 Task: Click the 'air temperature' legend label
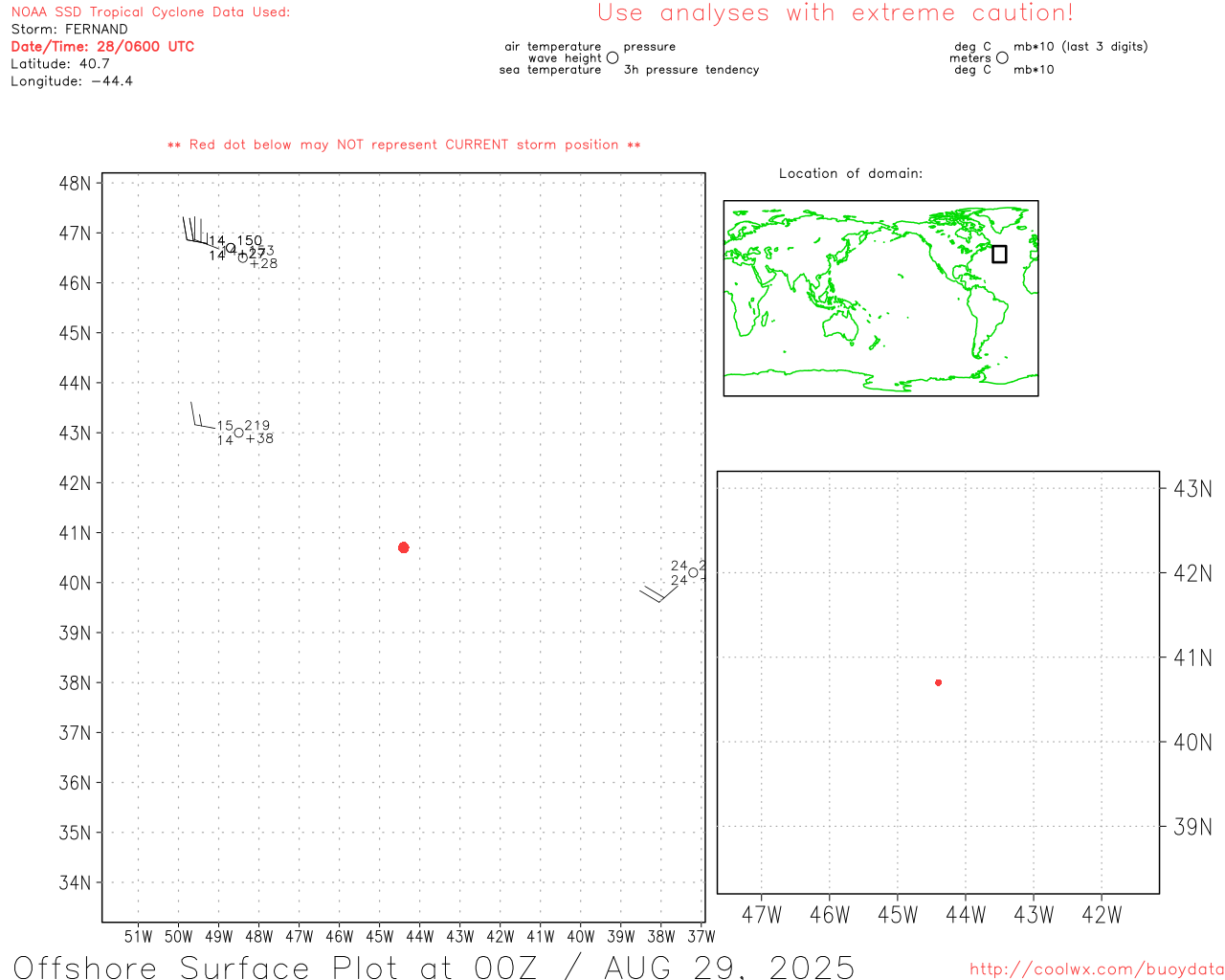tap(553, 47)
